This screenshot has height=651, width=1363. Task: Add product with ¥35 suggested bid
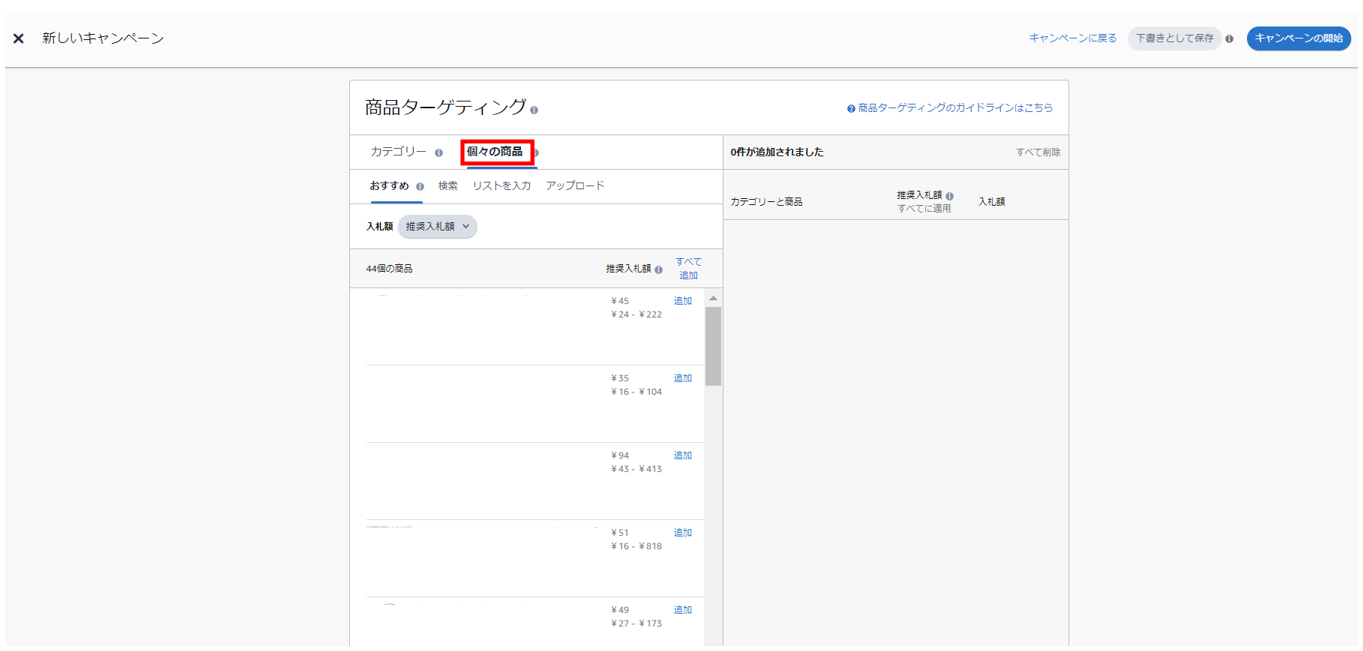(x=683, y=378)
